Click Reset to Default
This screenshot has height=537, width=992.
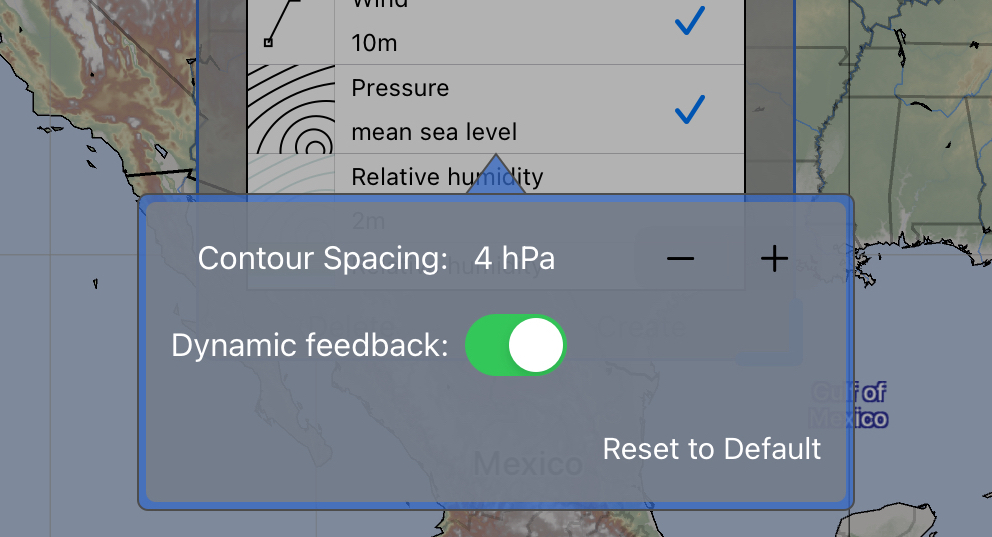tap(712, 449)
